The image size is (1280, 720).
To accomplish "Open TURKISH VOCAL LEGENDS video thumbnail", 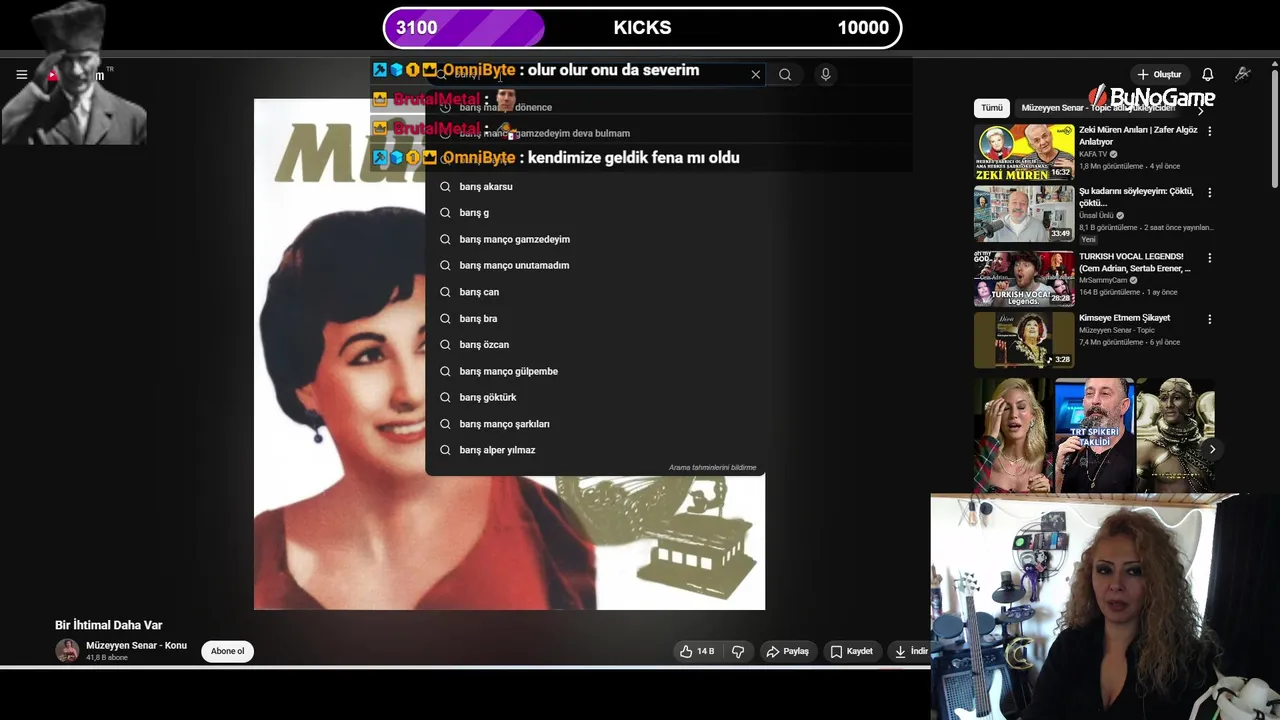I will [x=1024, y=277].
